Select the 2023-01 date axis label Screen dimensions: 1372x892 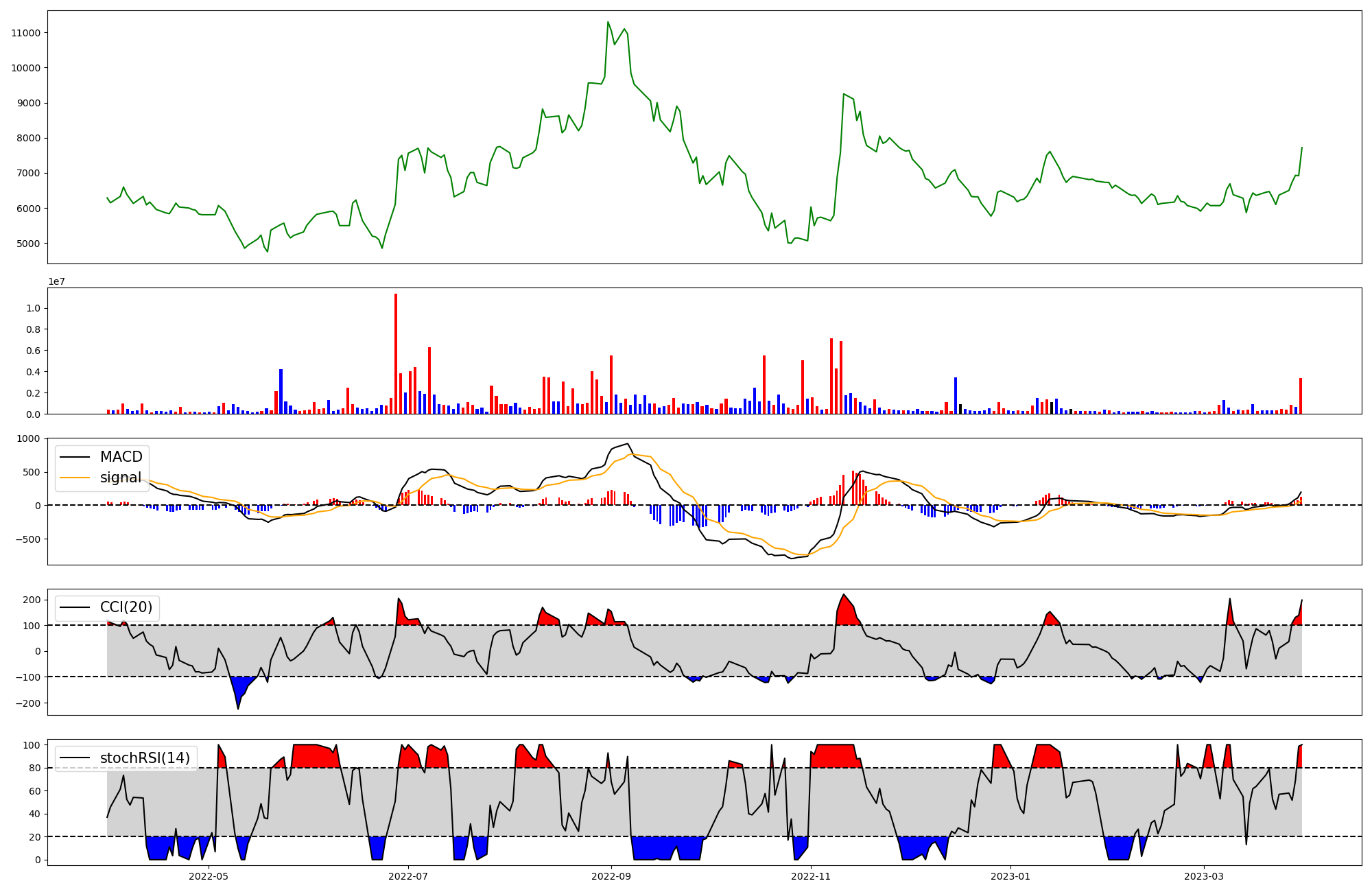coord(1010,876)
